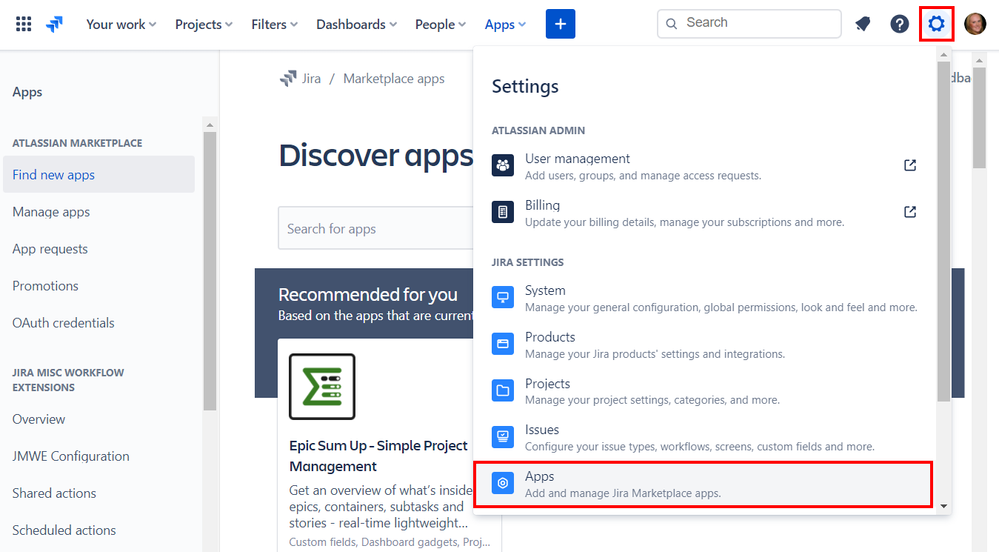Screen dimensions: 999x552
Task: Click the blue plus create button
Action: pyautogui.click(x=560, y=24)
